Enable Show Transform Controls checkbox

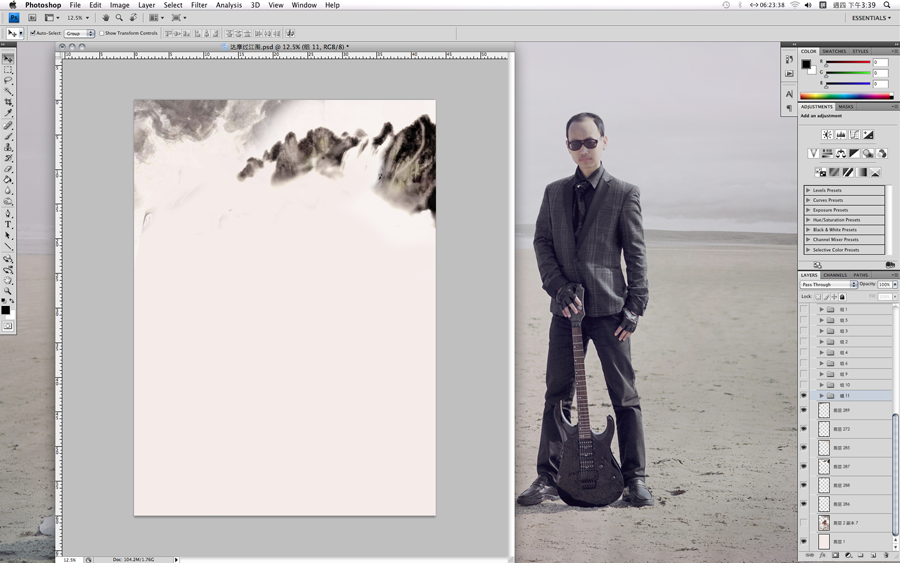pos(102,33)
